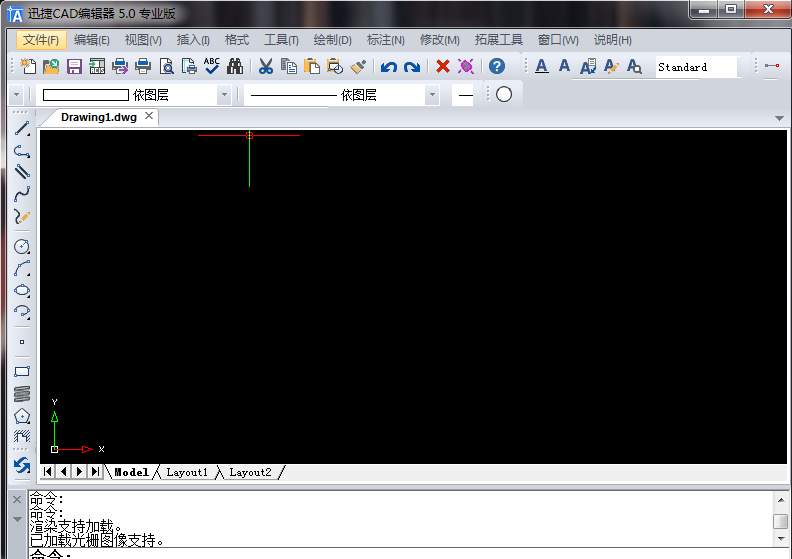Undo with the blue left arrow
792x559 pixels.
pos(388,67)
